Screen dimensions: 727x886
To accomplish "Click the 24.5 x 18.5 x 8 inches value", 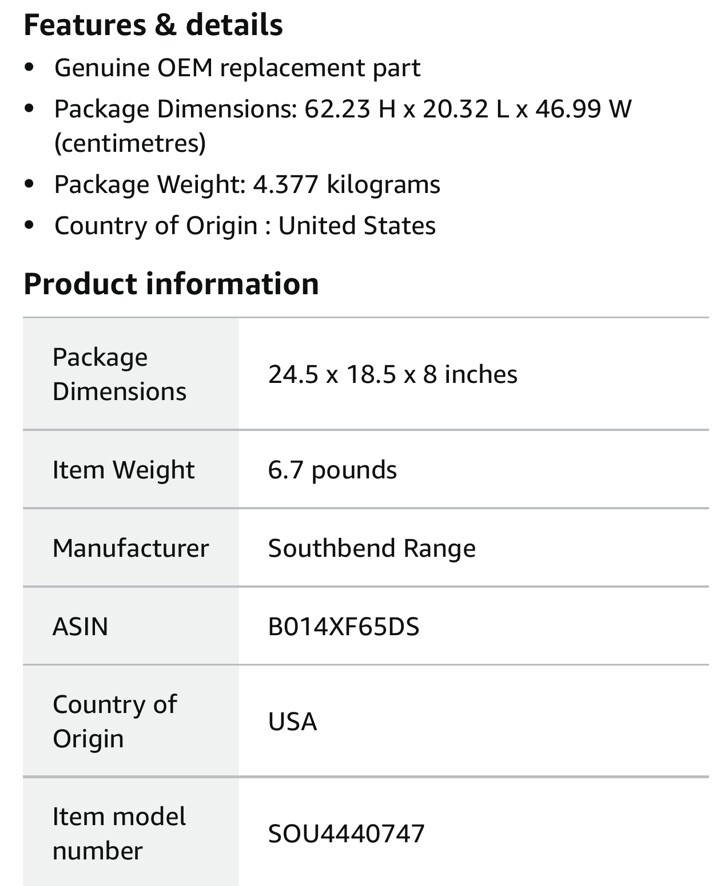I will (392, 375).
